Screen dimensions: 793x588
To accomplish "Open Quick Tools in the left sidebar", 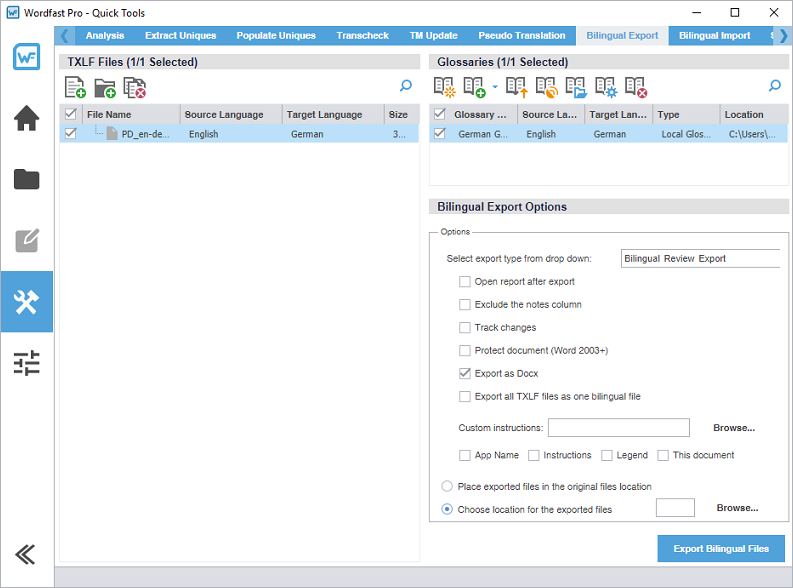I will pos(27,301).
